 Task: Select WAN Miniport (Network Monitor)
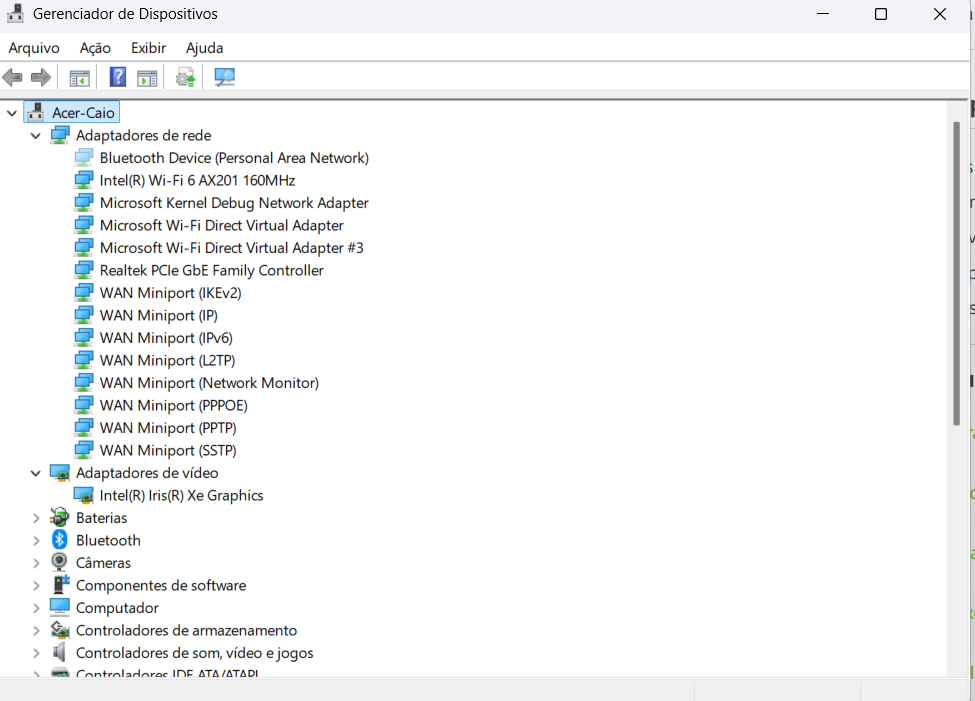click(x=209, y=383)
